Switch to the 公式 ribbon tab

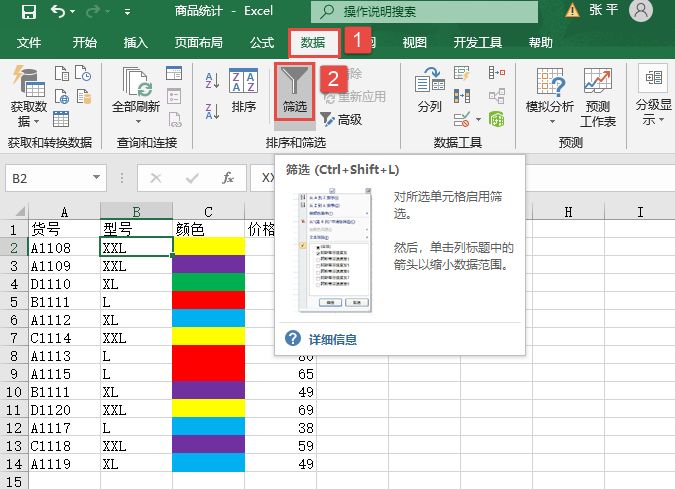(262, 43)
